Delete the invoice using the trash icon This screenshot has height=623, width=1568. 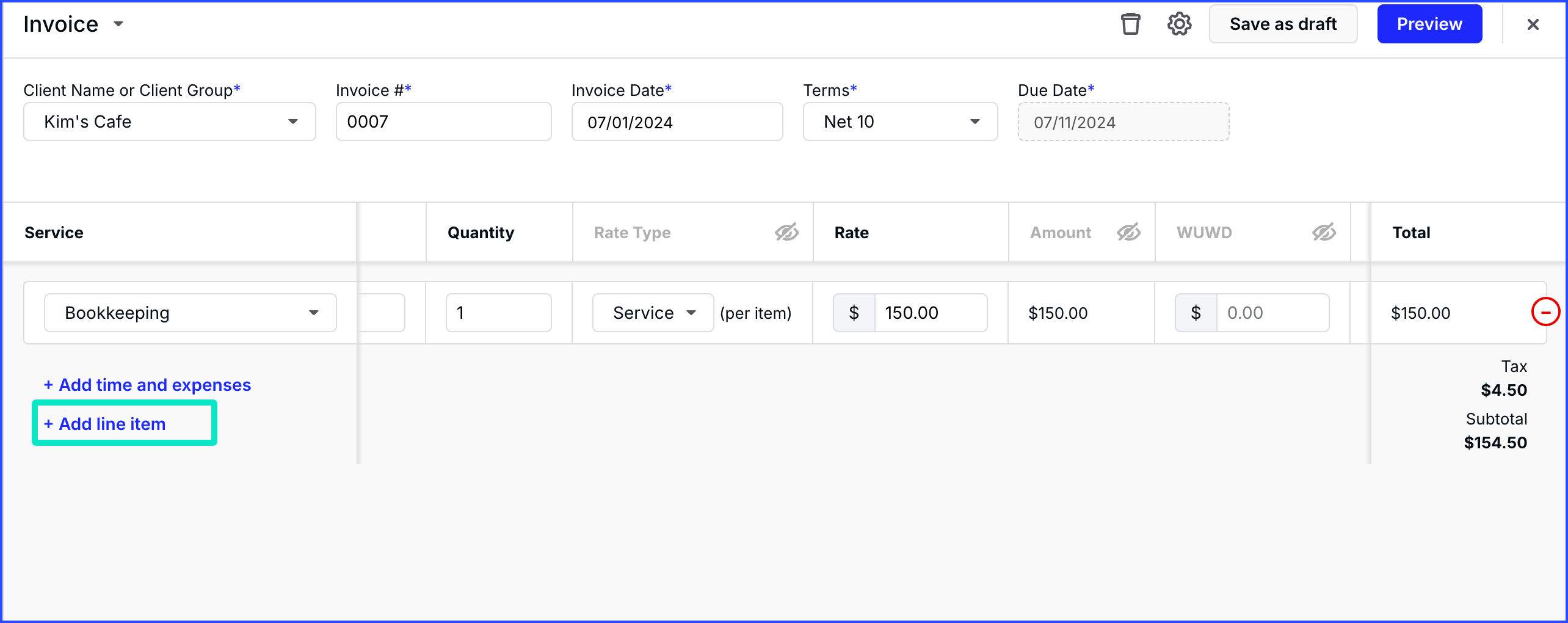pyautogui.click(x=1131, y=24)
